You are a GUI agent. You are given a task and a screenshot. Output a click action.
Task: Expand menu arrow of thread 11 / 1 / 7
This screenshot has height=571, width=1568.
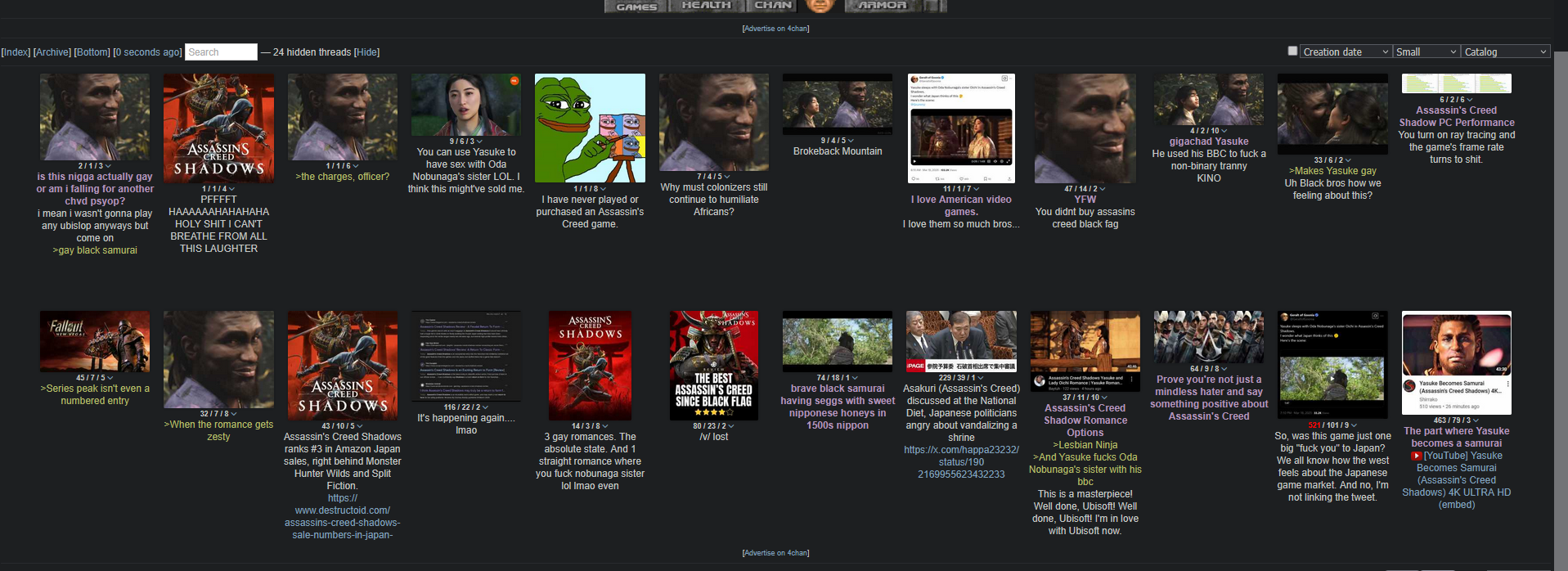tap(975, 189)
